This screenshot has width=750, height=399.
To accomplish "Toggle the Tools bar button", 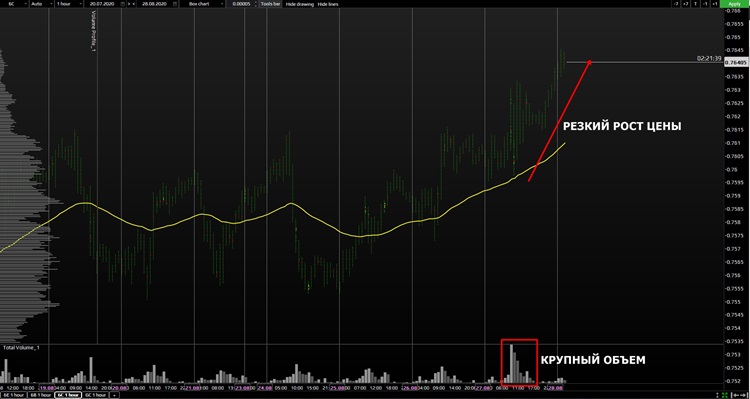I will pos(271,3).
